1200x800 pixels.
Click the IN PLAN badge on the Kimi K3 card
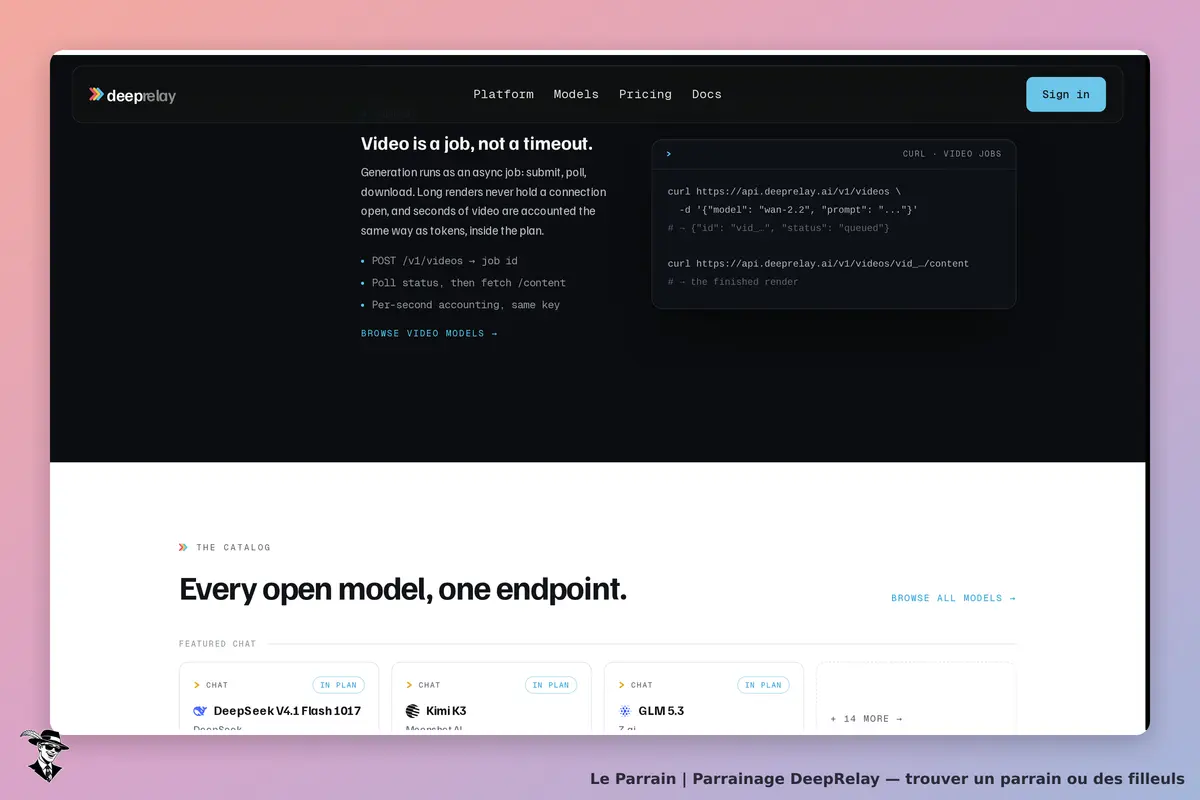tap(551, 685)
